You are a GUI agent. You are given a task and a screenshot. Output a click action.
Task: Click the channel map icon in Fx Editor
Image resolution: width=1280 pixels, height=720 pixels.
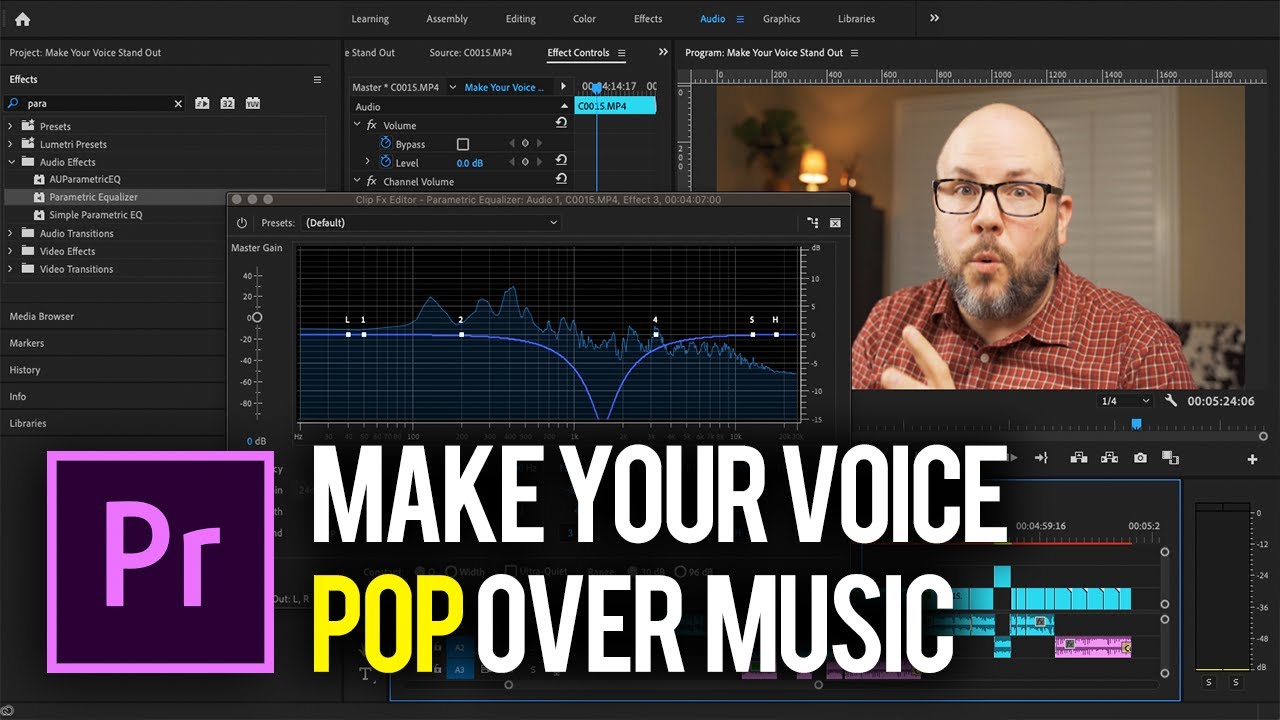click(813, 223)
